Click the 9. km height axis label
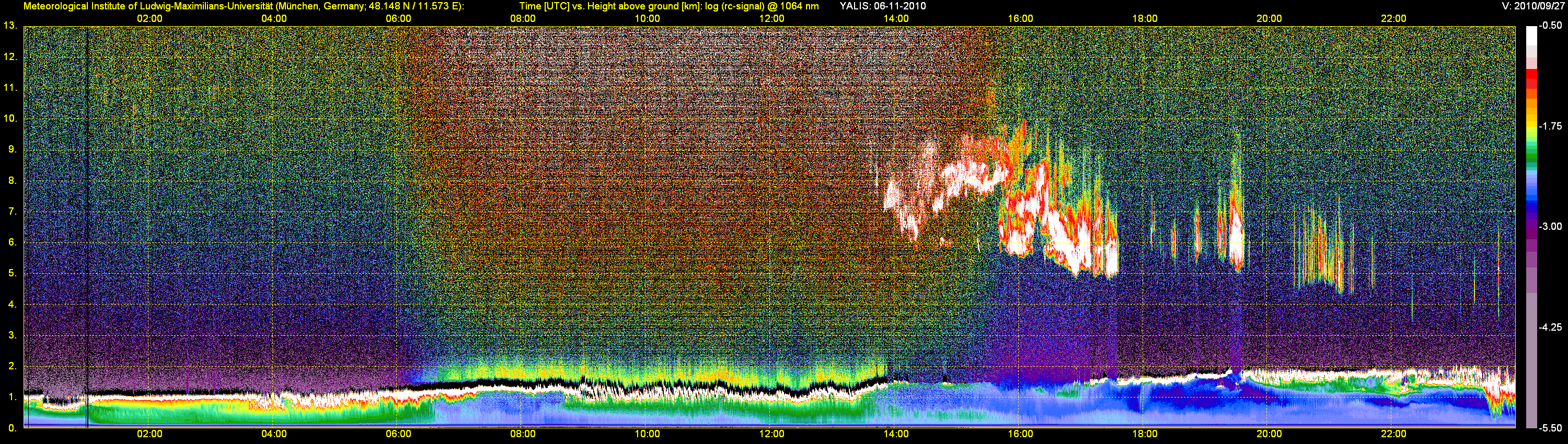Screen dimensions: 1568x444 click(12, 149)
